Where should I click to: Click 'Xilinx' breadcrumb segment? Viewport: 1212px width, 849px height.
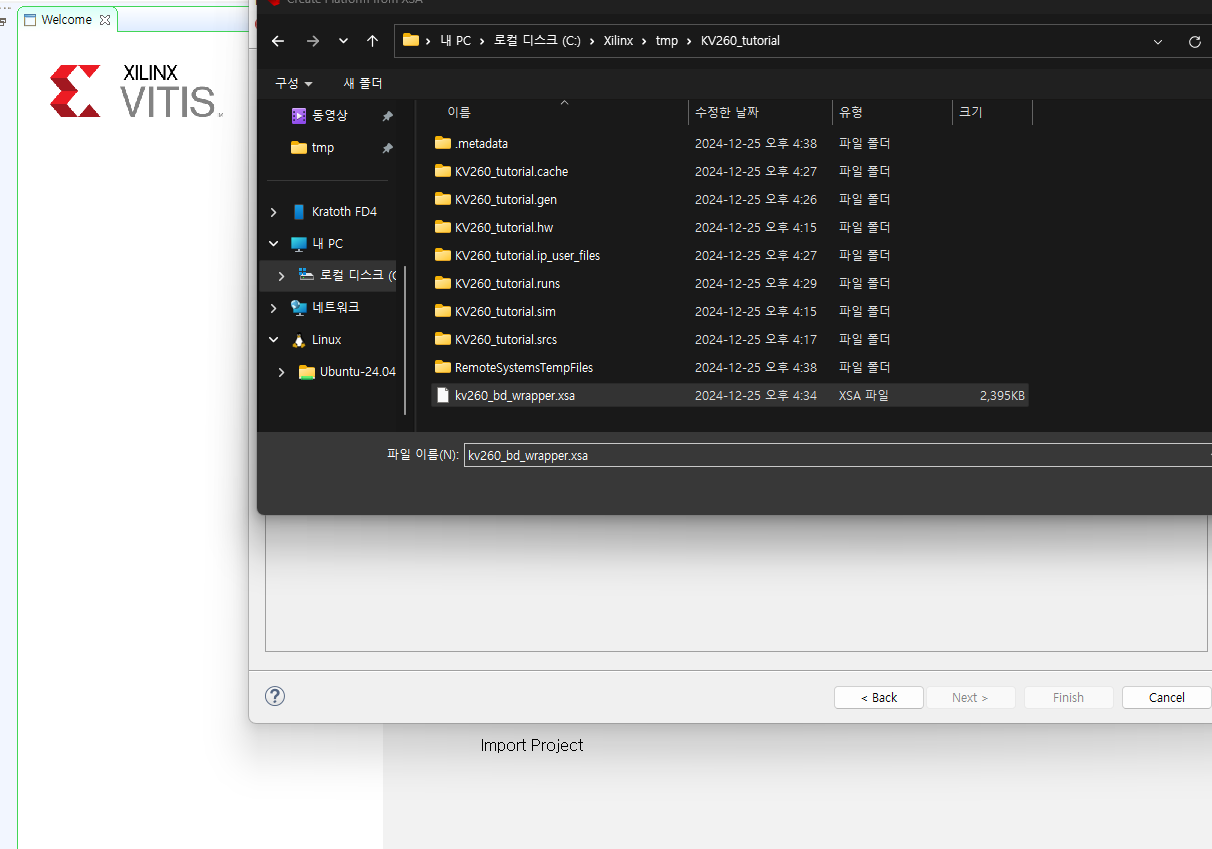click(618, 41)
